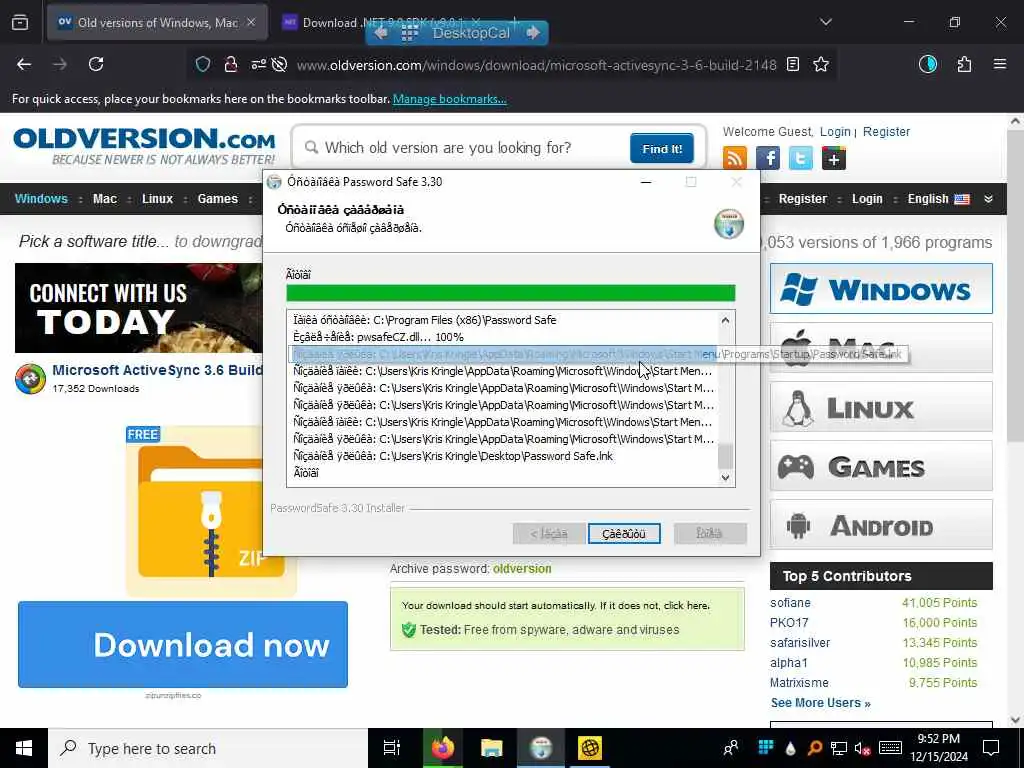
Task: Open the Windows notification center
Action: pos(991,748)
